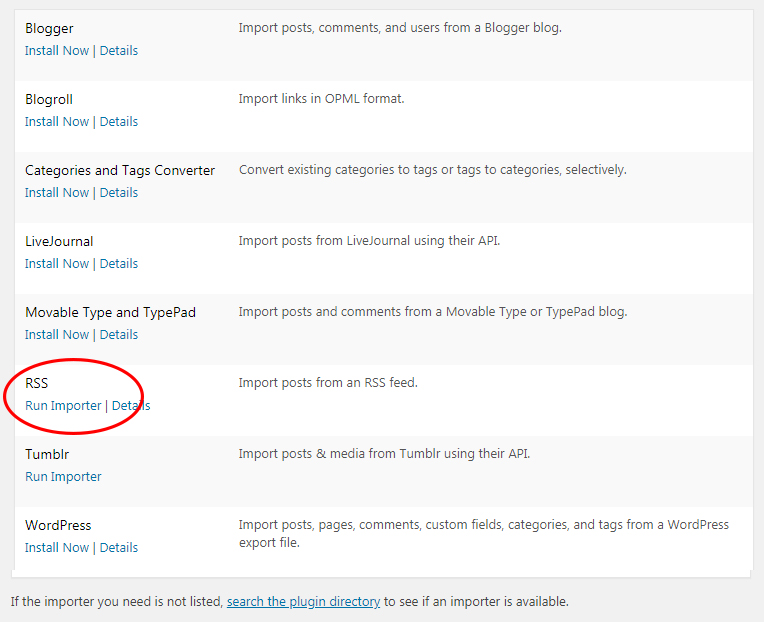Click Install Now under WordPress
This screenshot has width=764, height=622.
point(57,548)
